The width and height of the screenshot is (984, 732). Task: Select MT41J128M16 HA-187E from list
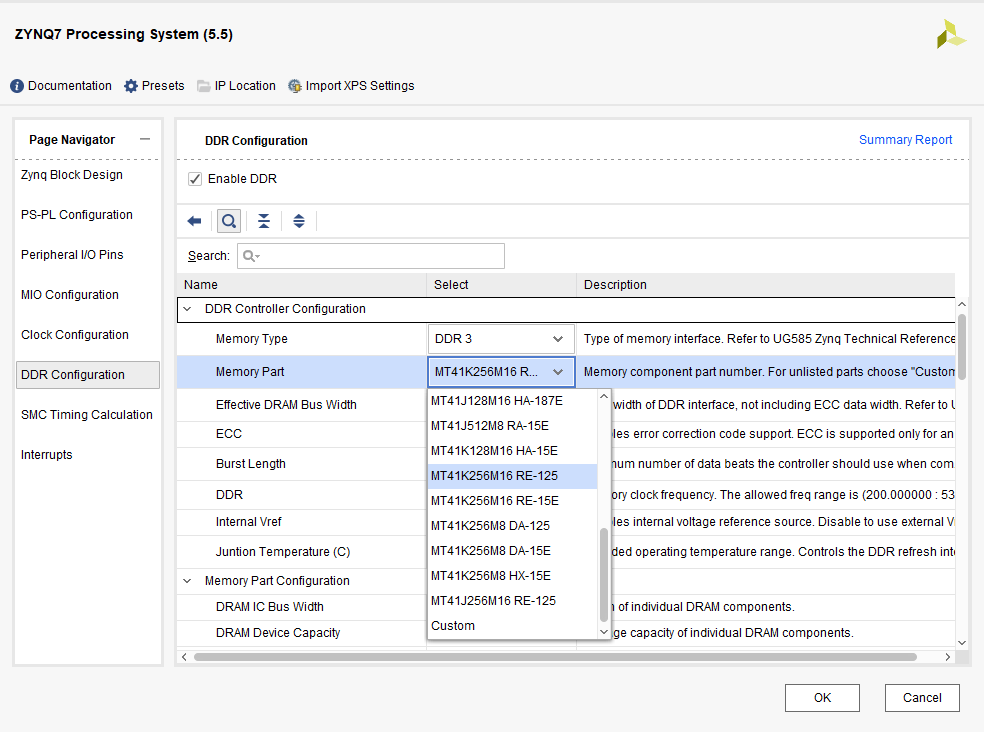pos(513,401)
